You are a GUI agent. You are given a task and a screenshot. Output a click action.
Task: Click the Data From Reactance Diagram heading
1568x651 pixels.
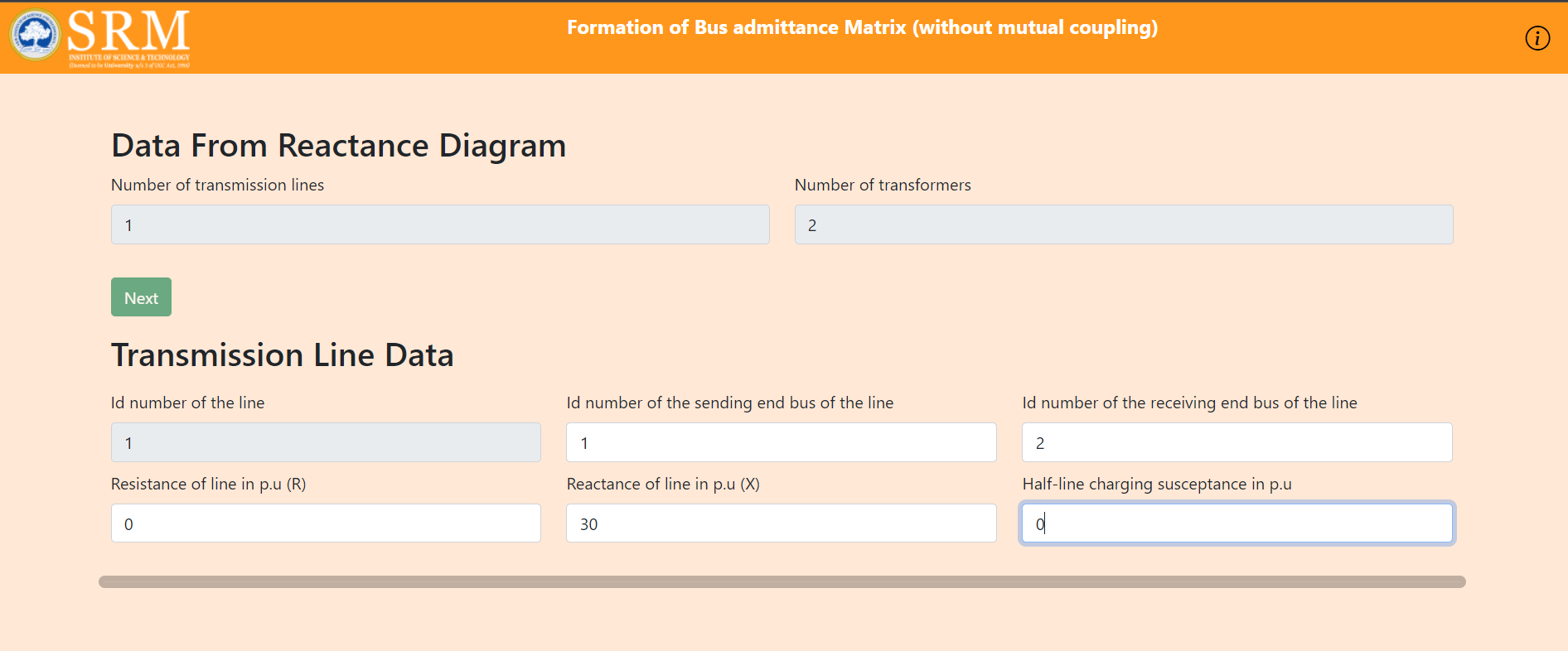(338, 146)
